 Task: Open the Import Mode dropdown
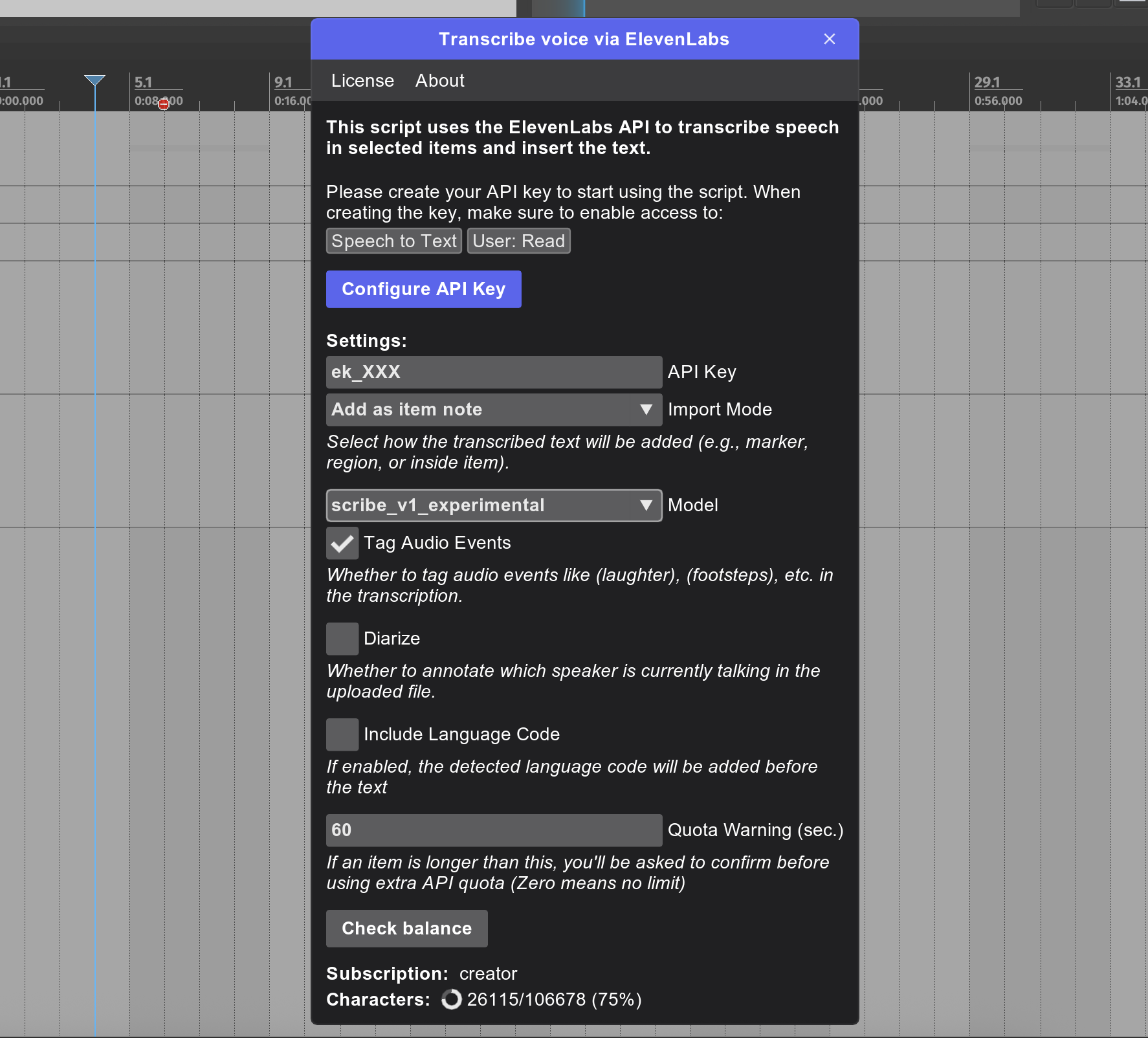tap(494, 410)
